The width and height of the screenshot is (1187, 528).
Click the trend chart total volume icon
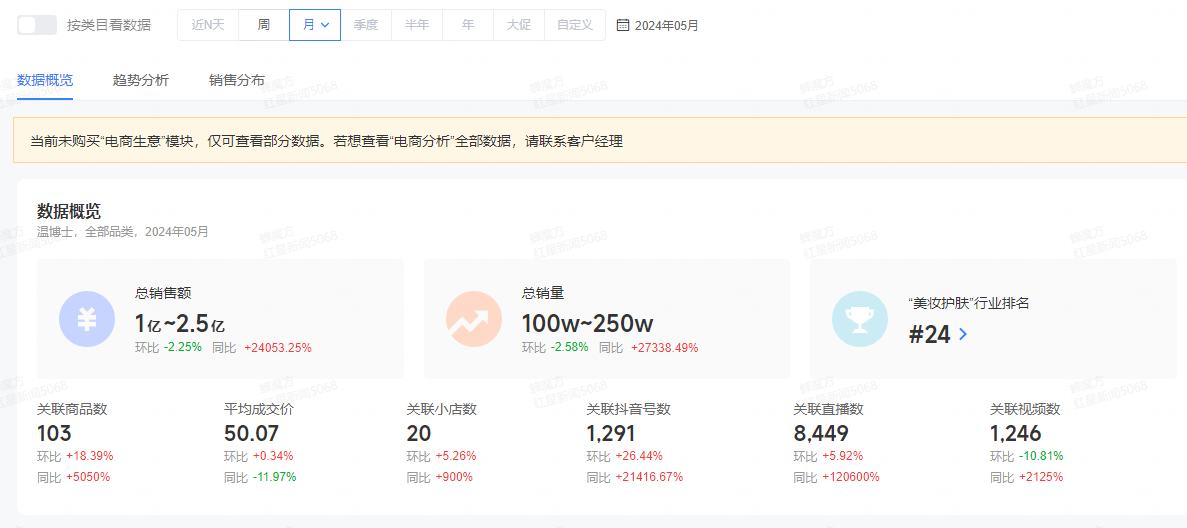click(474, 319)
